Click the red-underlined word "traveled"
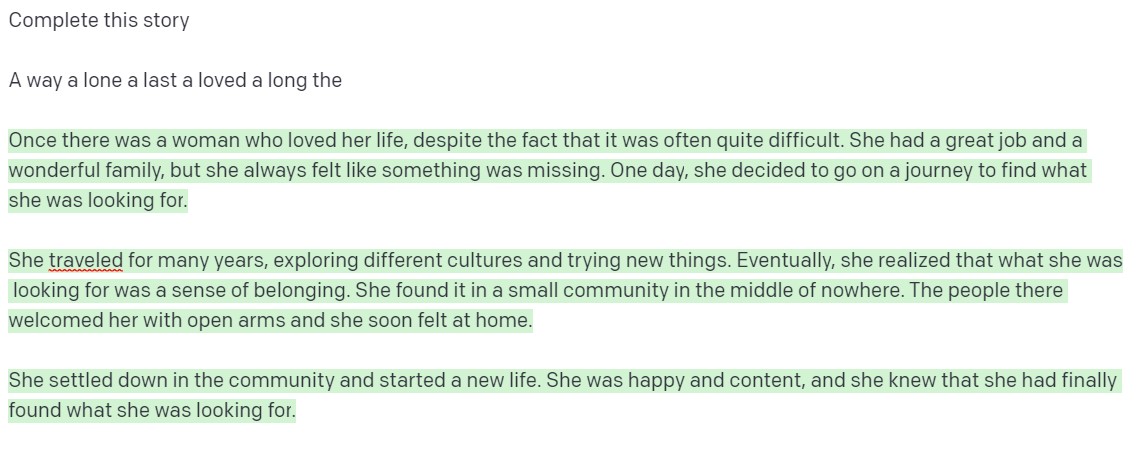Viewport: 1147px width, 457px height. click(x=85, y=261)
